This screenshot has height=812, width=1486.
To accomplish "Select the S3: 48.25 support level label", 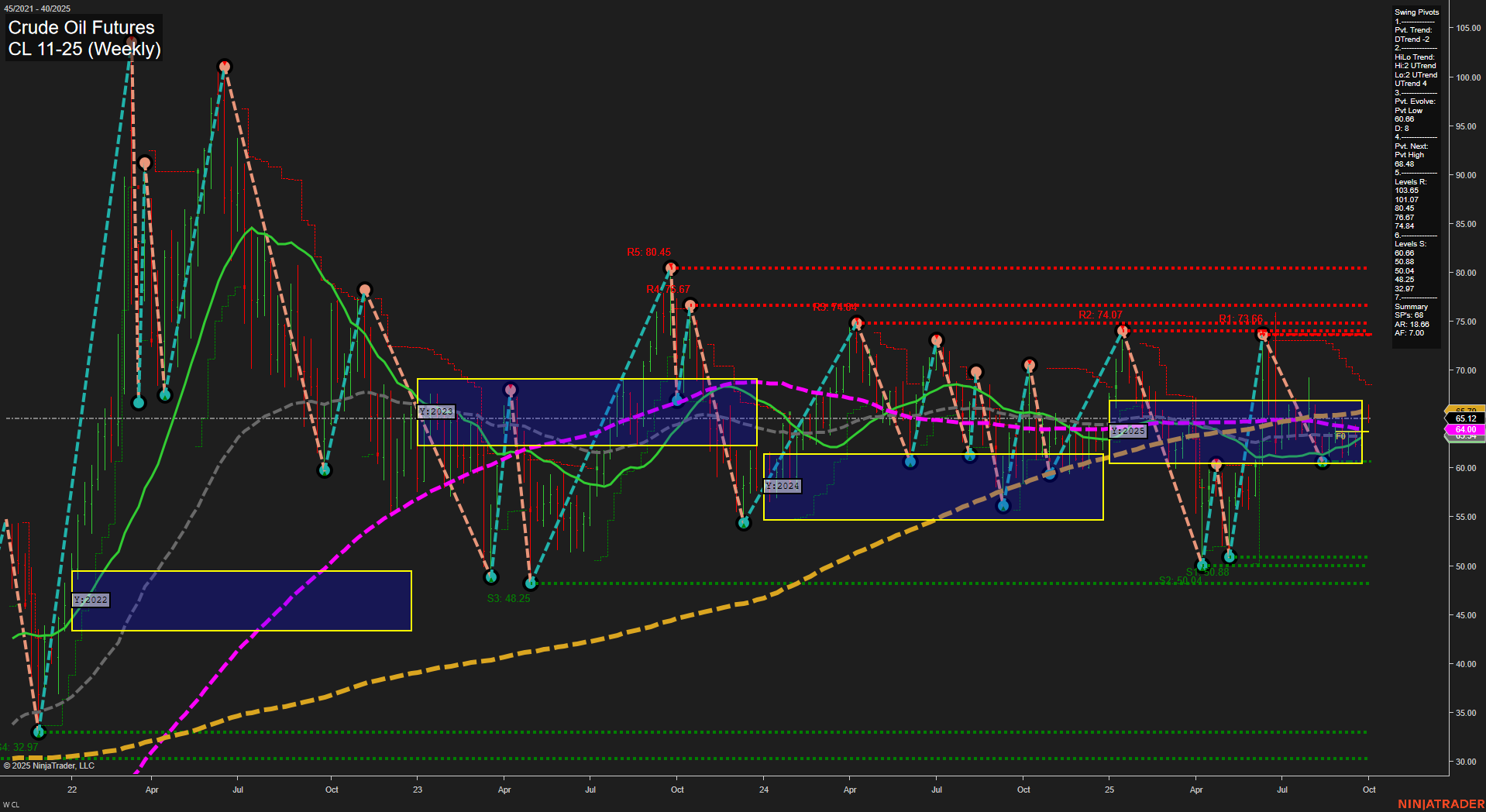I will point(507,597).
